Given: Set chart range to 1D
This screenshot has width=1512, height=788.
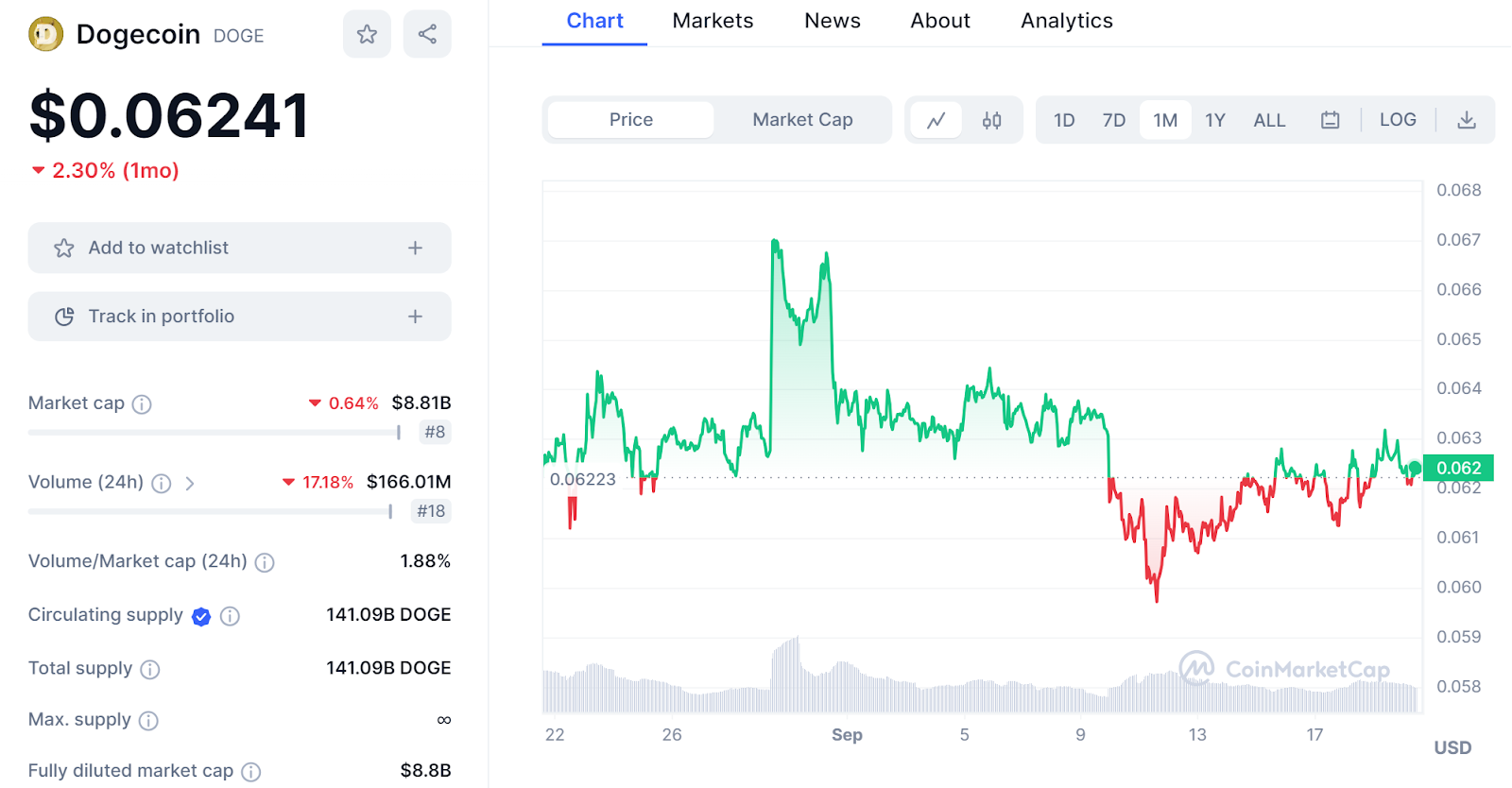Looking at the screenshot, I should pyautogui.click(x=1064, y=120).
